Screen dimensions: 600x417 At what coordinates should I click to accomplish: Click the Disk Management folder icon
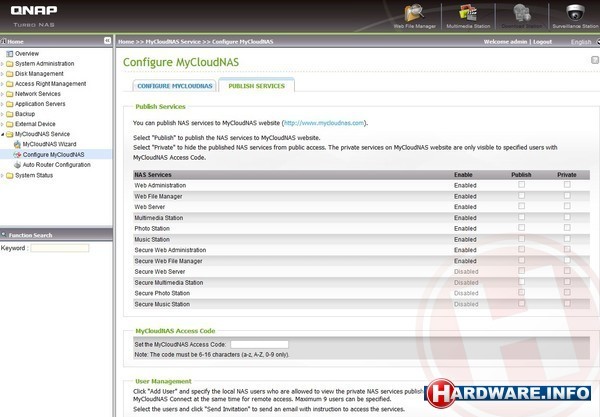[x=10, y=74]
